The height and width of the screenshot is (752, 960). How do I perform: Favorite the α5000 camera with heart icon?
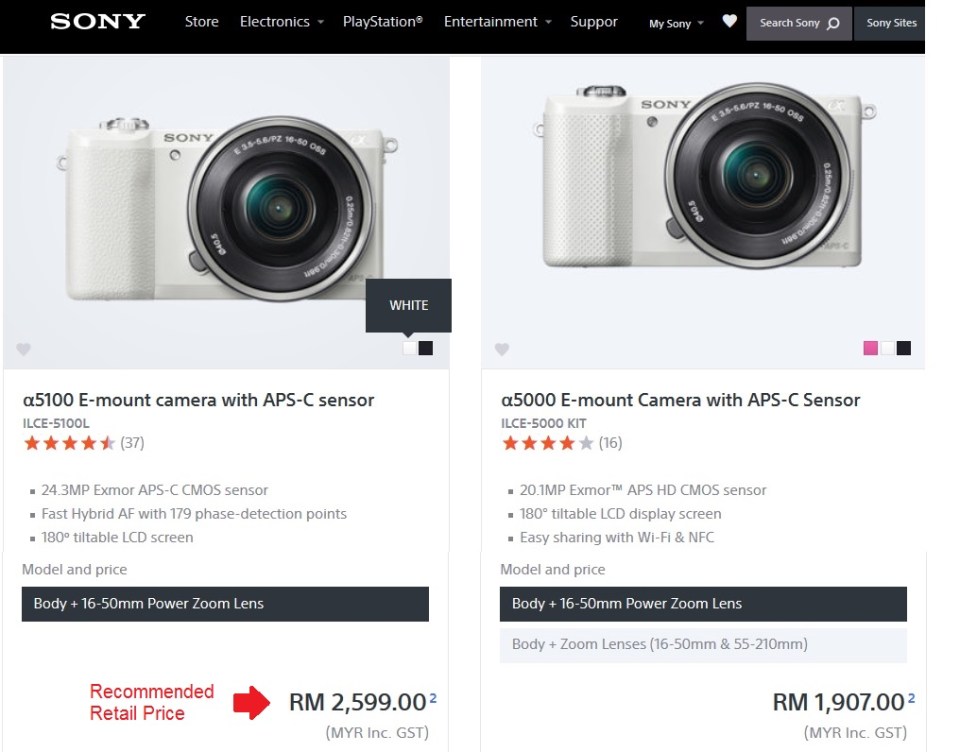(502, 349)
